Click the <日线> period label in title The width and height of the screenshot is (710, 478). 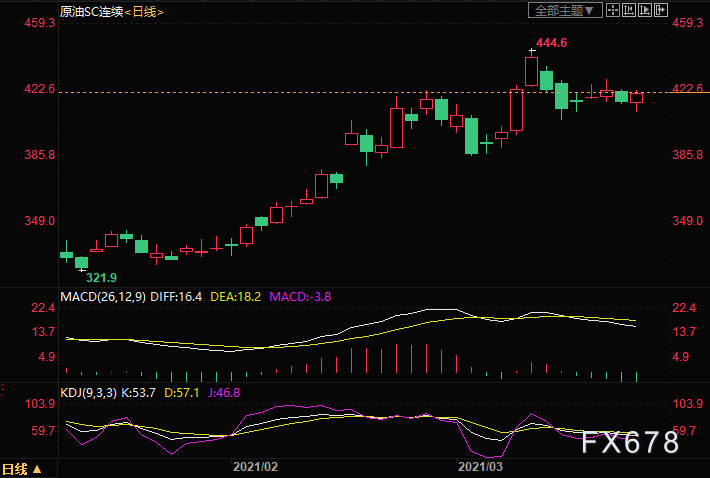144,12
